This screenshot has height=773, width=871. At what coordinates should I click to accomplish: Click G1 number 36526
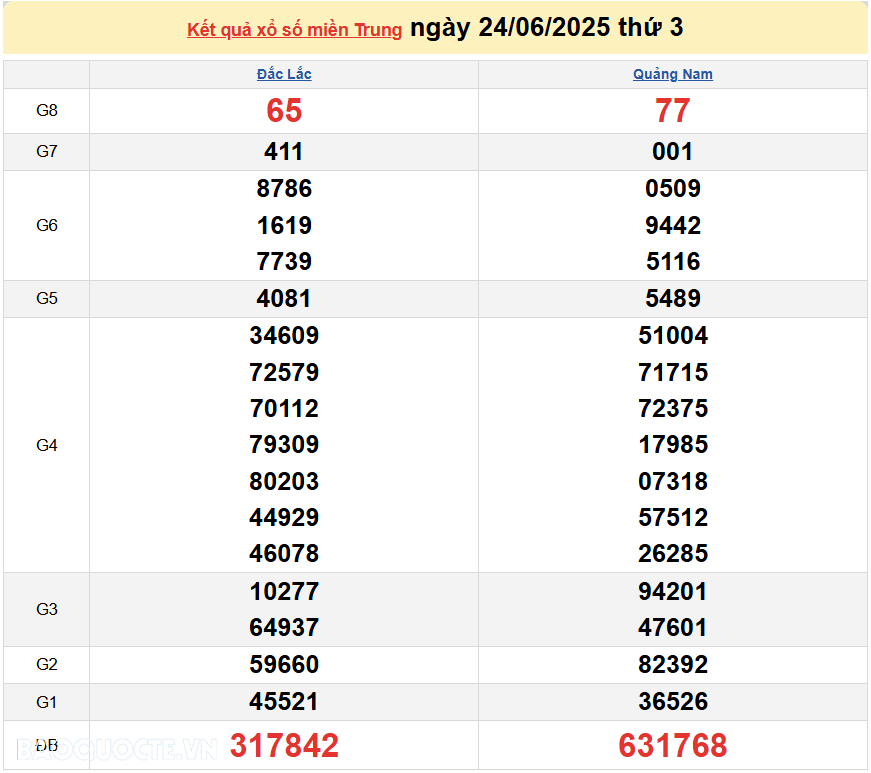673,702
